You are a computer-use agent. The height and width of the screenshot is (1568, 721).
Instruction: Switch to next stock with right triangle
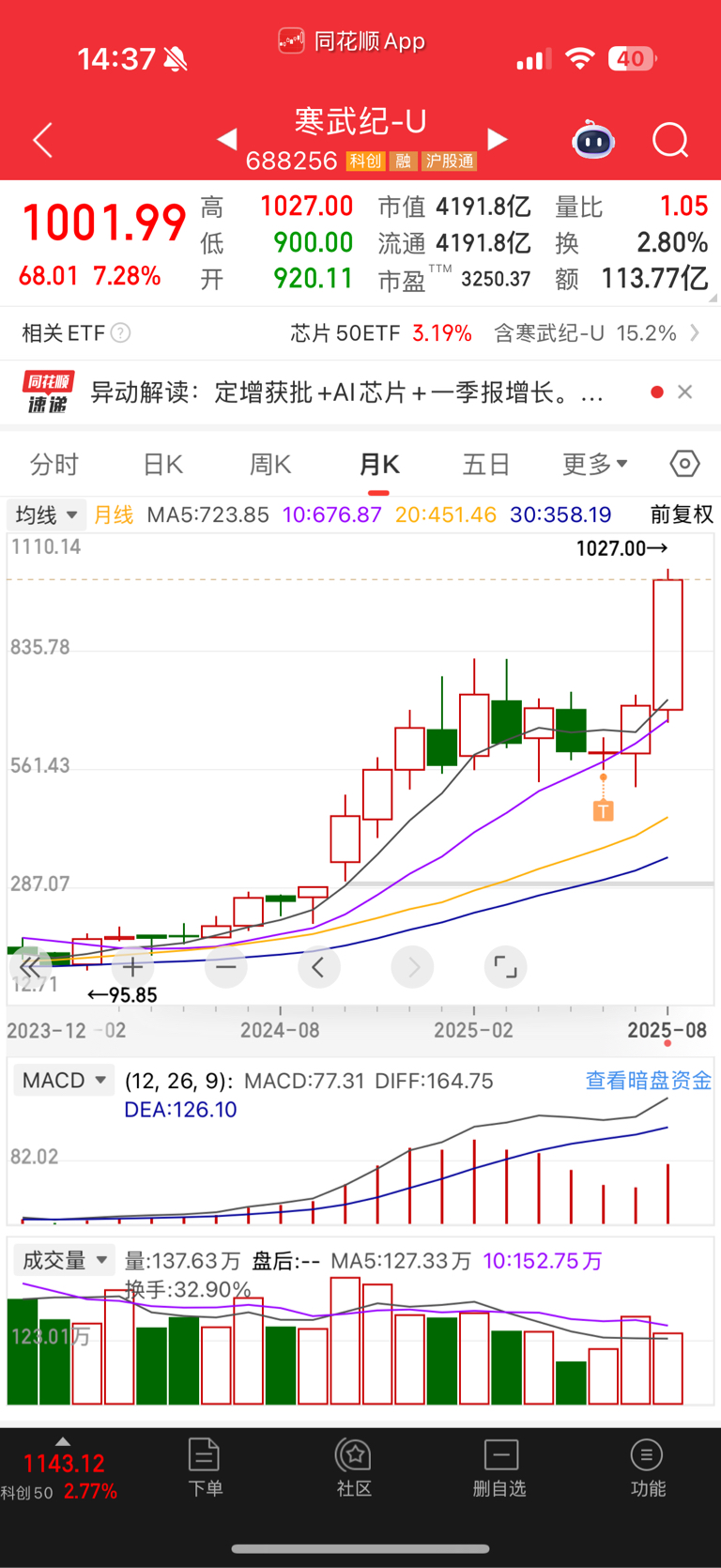point(498,140)
